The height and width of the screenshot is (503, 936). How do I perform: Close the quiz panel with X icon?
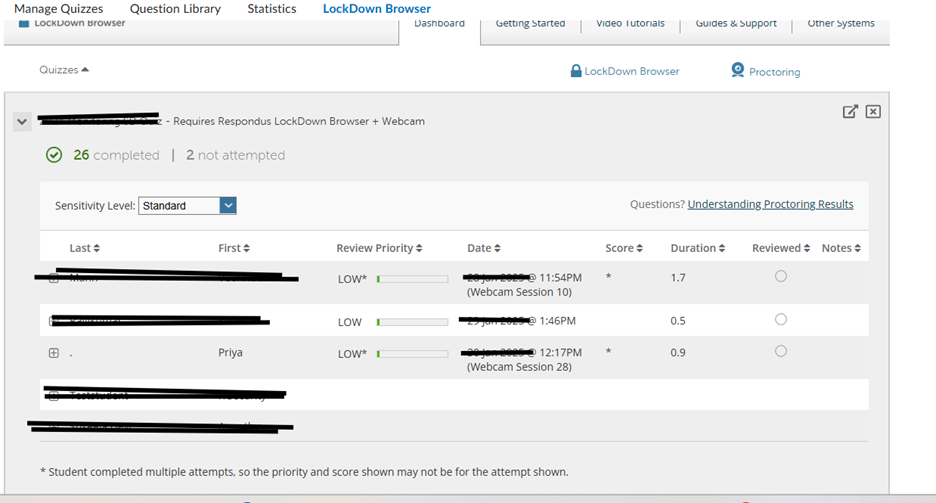[873, 112]
